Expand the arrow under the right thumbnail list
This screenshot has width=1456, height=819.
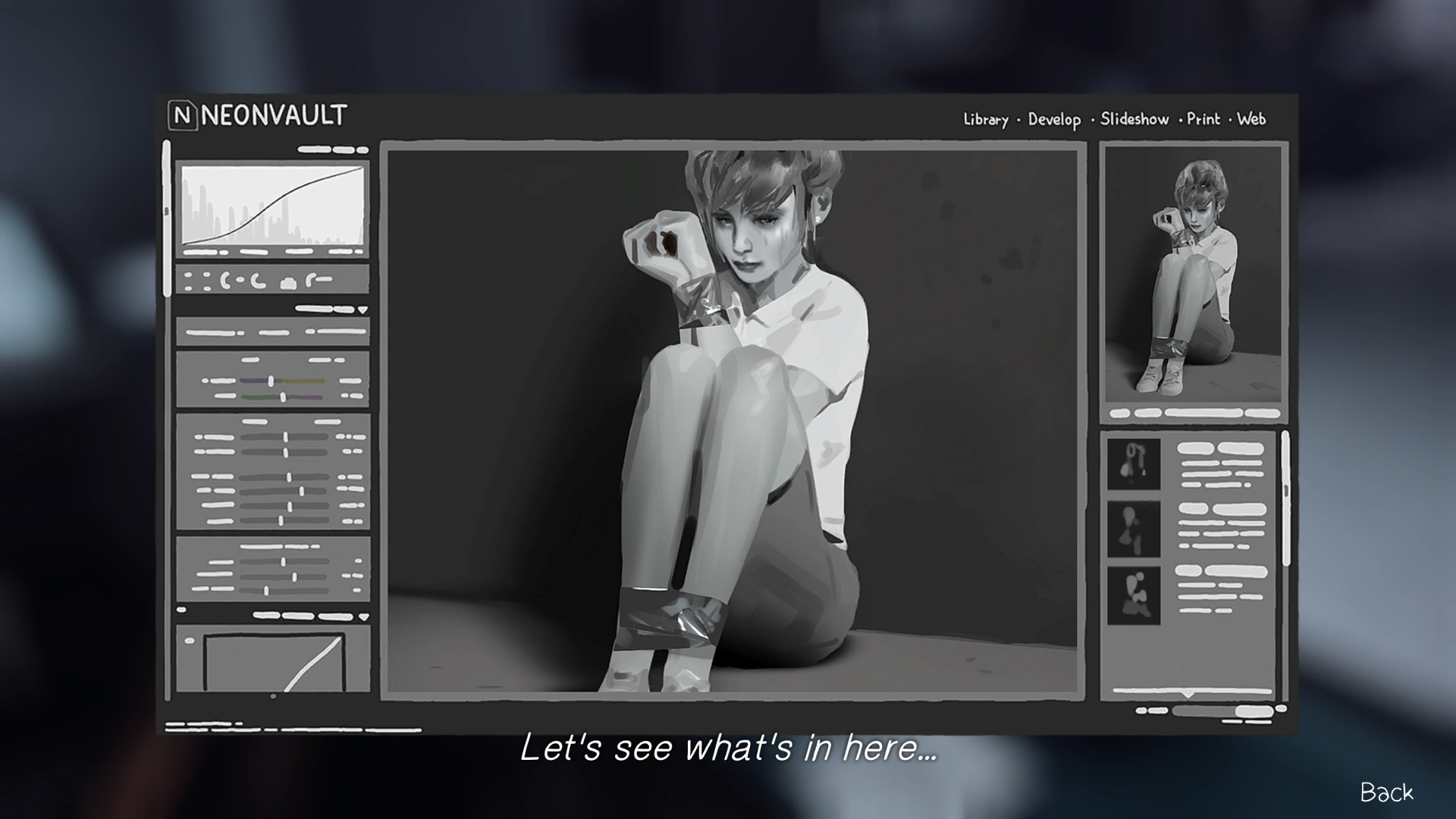(x=1188, y=695)
